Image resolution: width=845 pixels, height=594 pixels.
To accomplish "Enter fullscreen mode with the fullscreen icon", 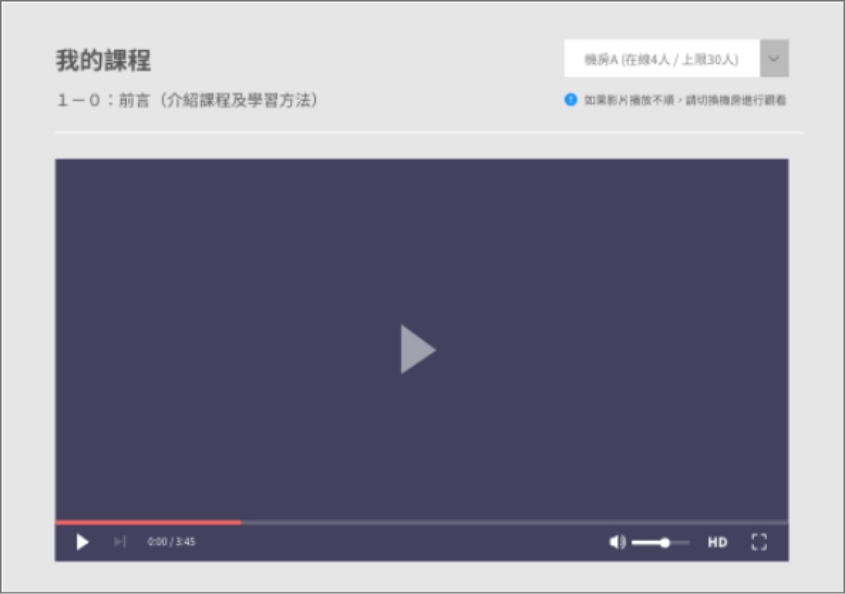I will [758, 542].
